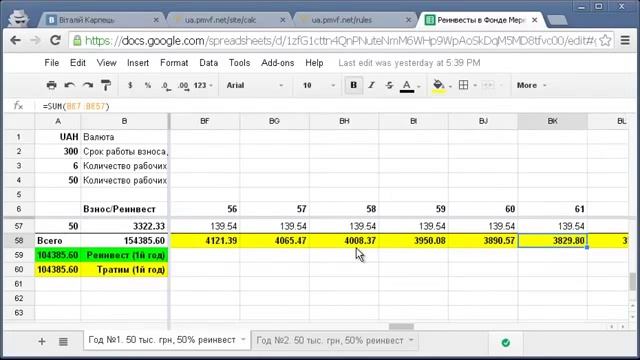Decrease decimal places icon

165,86
